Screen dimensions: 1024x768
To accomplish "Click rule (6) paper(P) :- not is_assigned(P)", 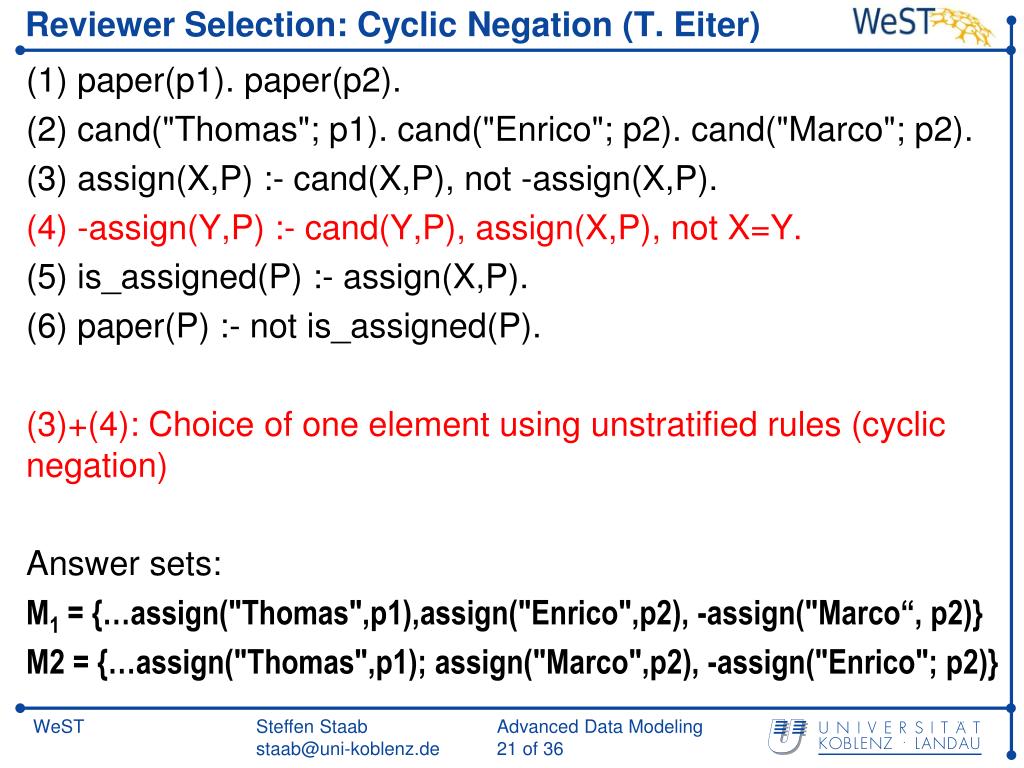I will (x=283, y=327).
